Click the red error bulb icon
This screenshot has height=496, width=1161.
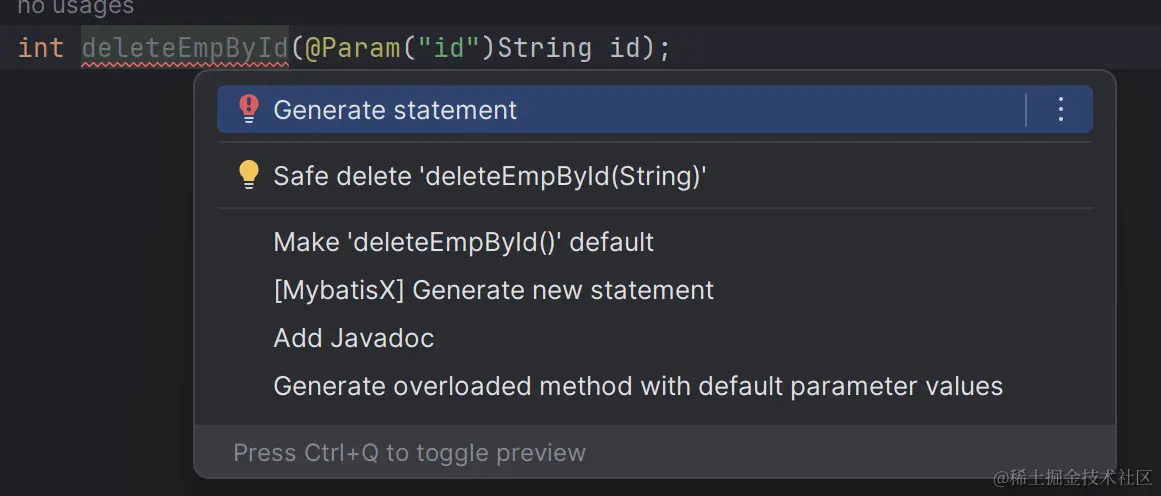point(249,109)
